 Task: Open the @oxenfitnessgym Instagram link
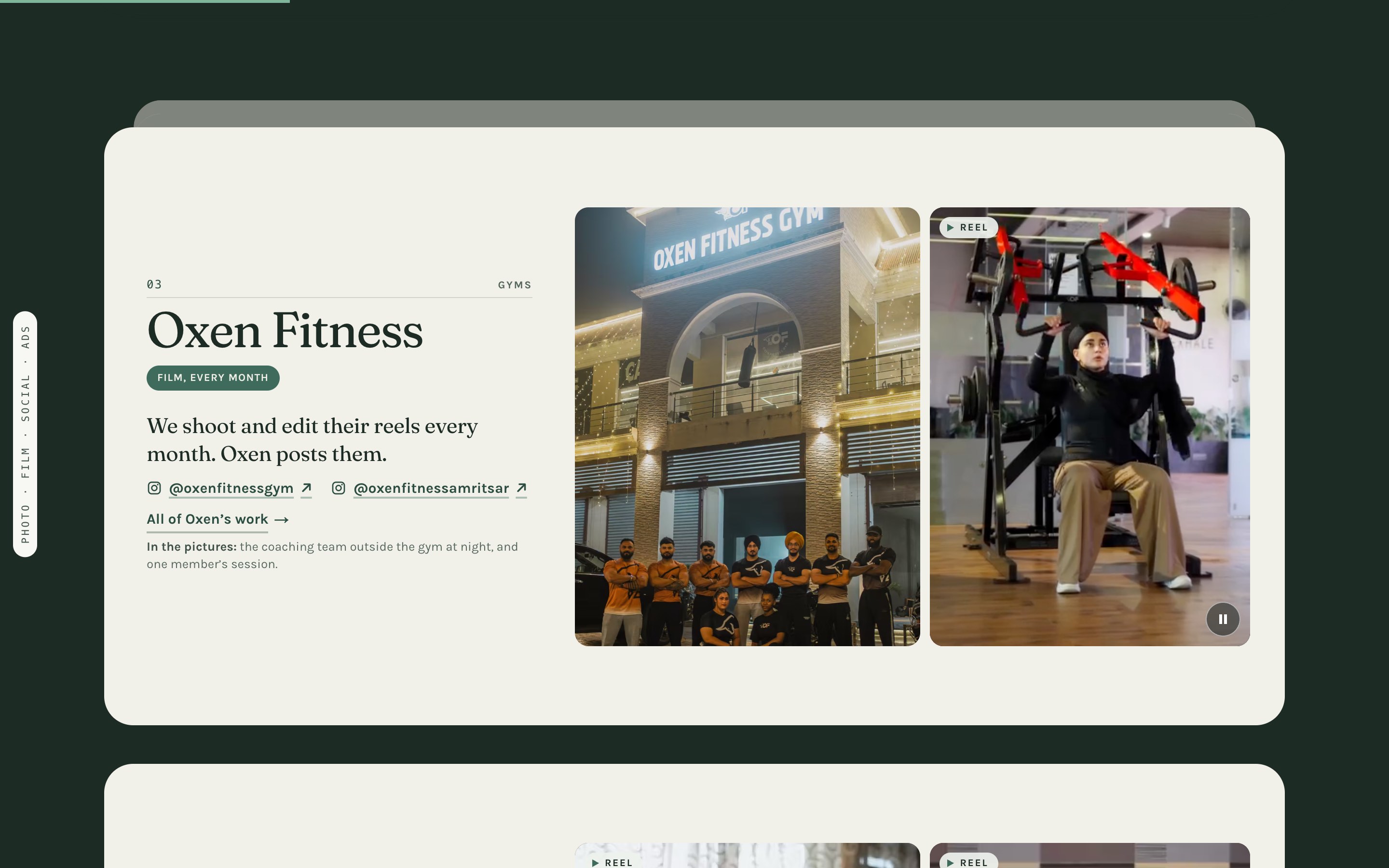(x=231, y=488)
